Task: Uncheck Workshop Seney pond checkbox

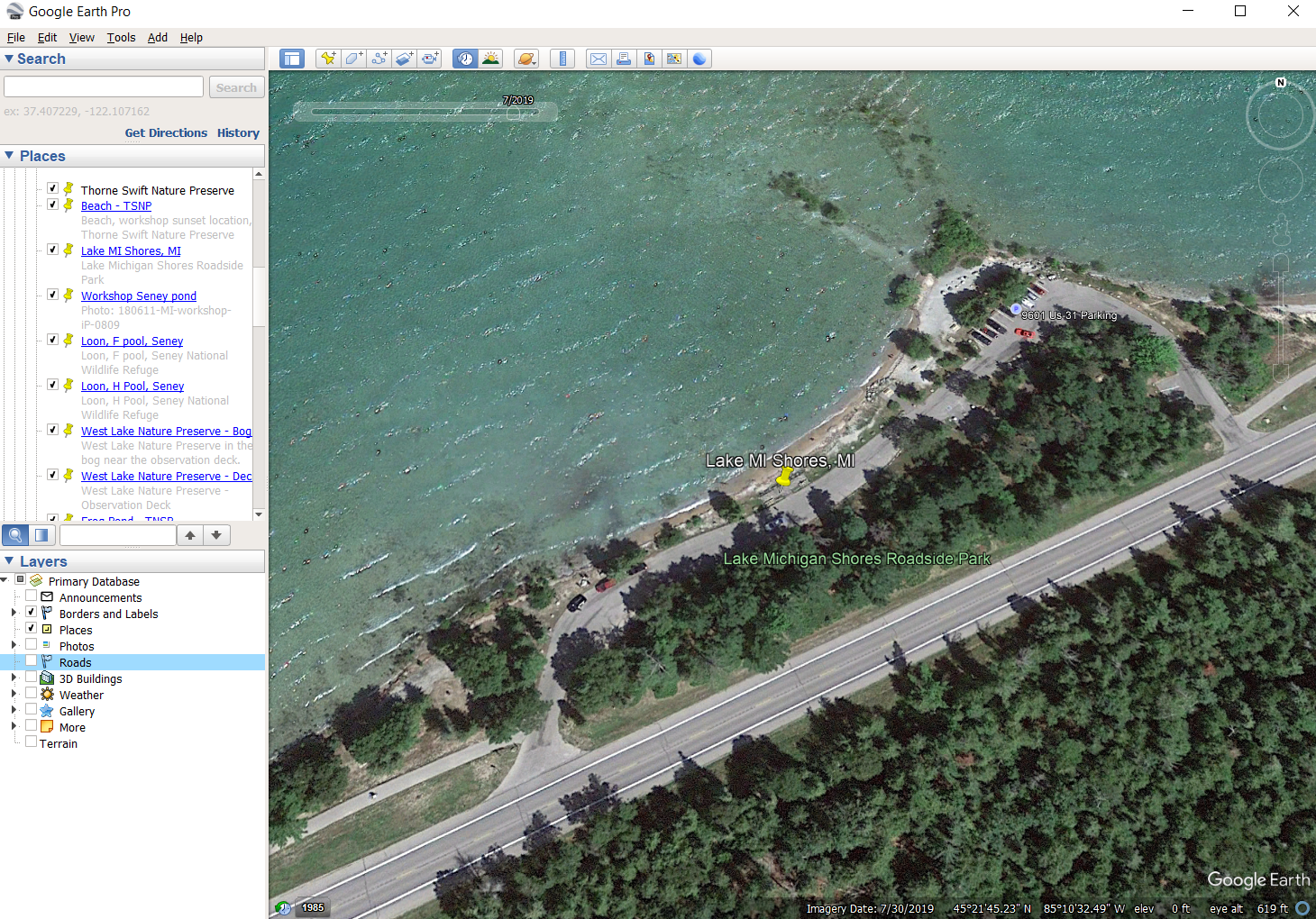Action: 52,295
